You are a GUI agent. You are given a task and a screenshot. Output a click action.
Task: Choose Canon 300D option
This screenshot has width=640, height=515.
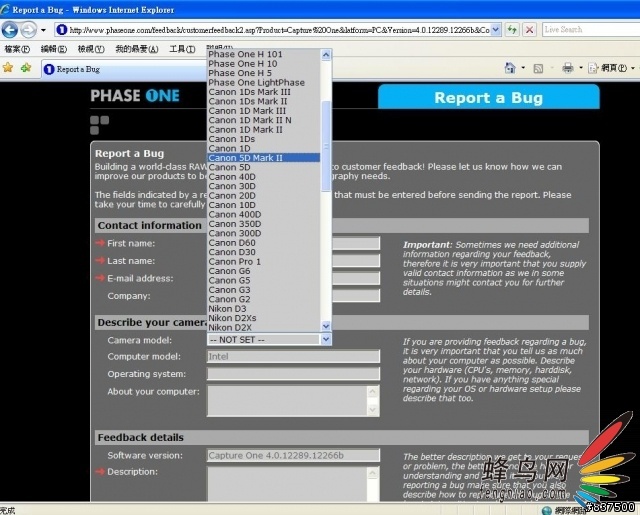pyautogui.click(x=264, y=233)
